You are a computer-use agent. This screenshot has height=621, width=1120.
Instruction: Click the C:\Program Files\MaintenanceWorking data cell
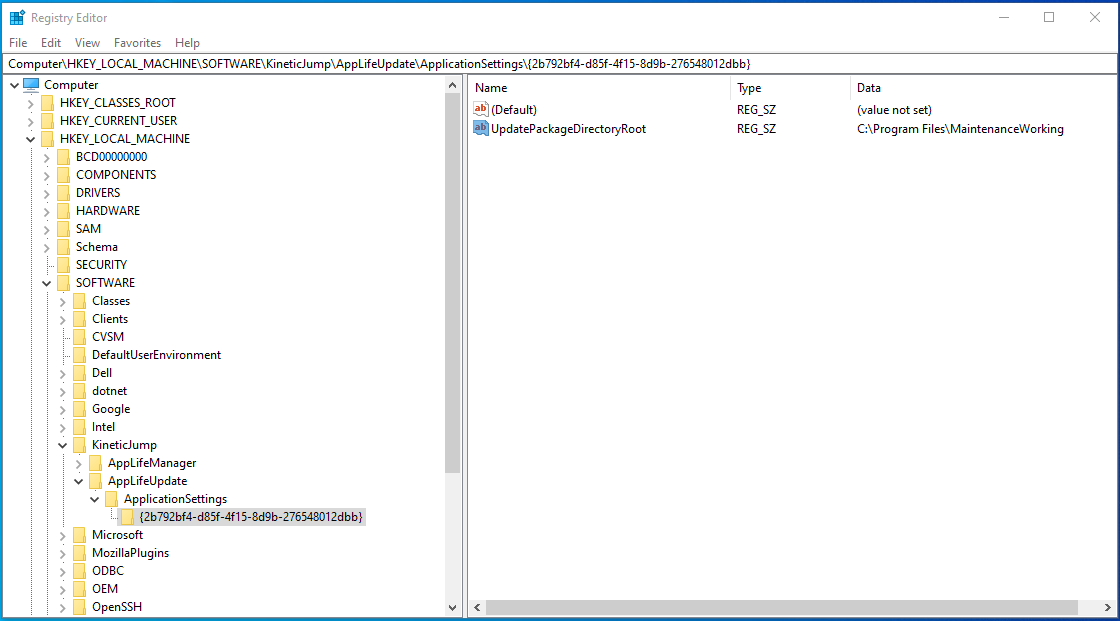(x=960, y=129)
